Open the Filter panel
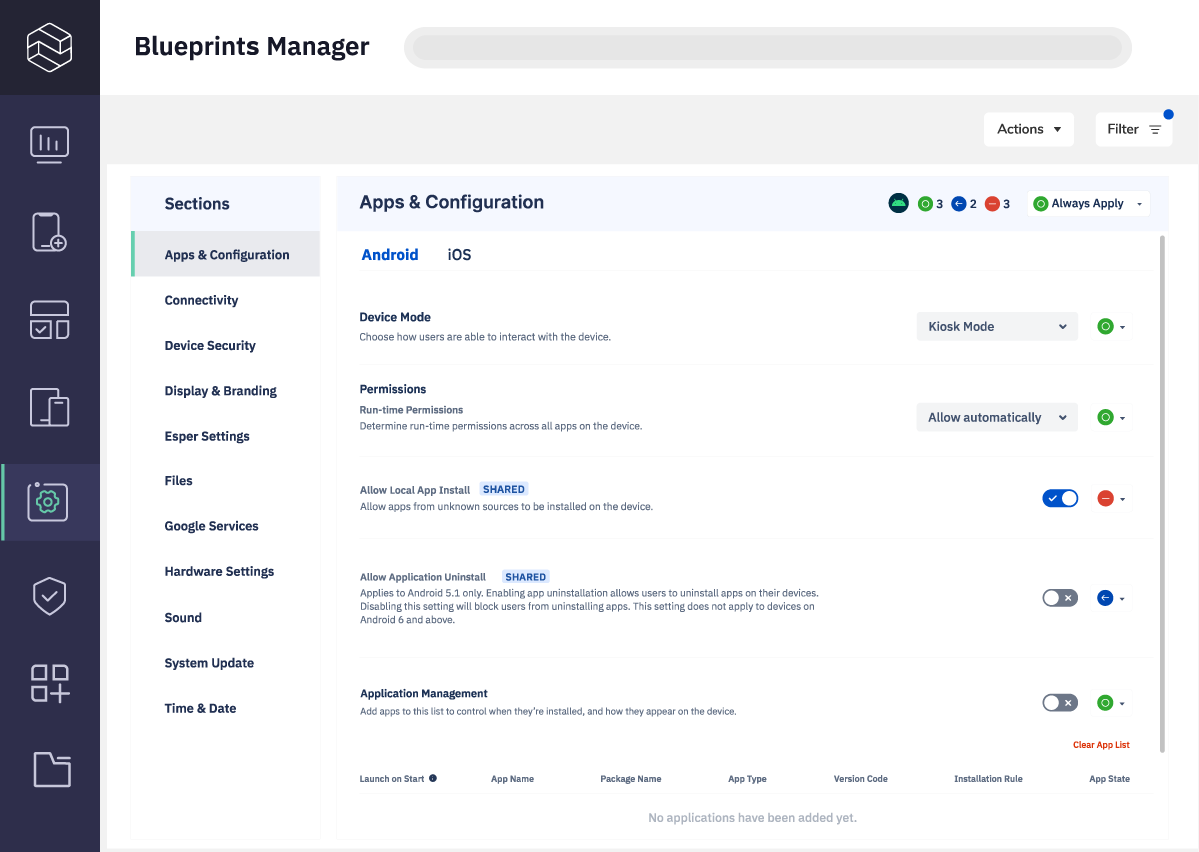 pyautogui.click(x=1133, y=129)
